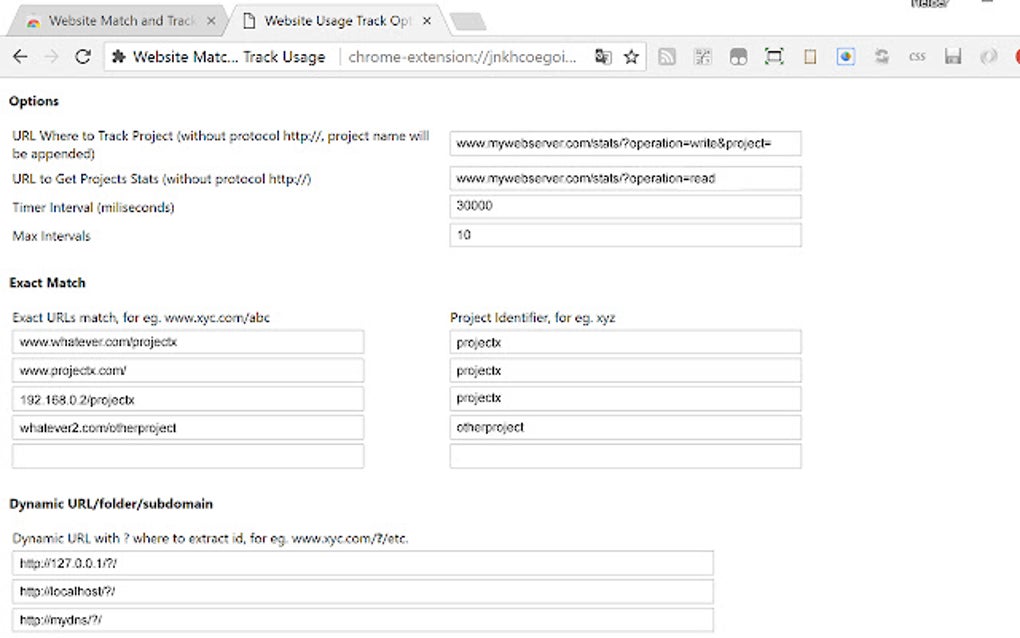Click the Max Intervals field showing 10
1020x638 pixels.
pos(625,235)
